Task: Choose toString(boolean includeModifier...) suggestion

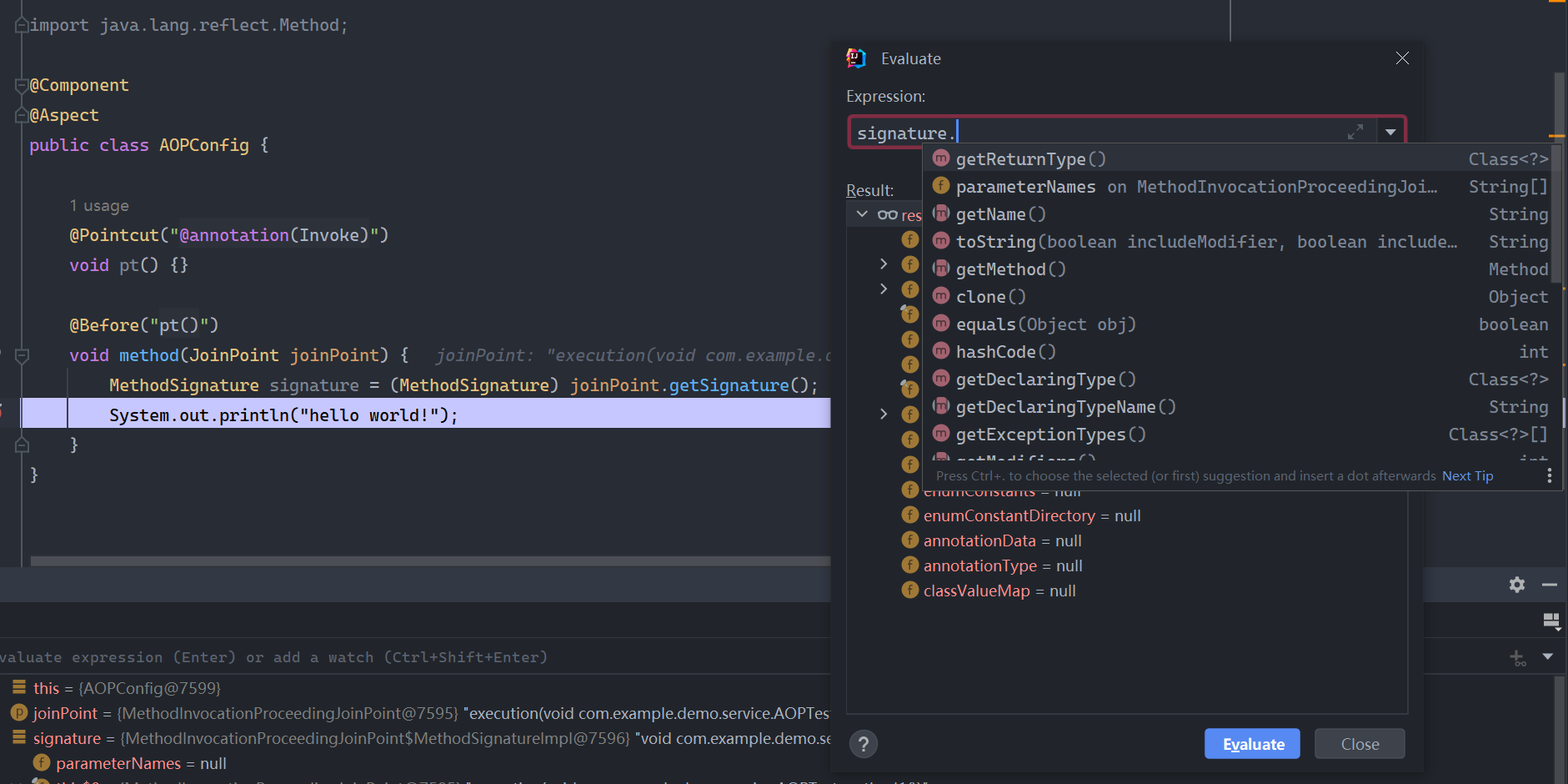Action: 1241,241
